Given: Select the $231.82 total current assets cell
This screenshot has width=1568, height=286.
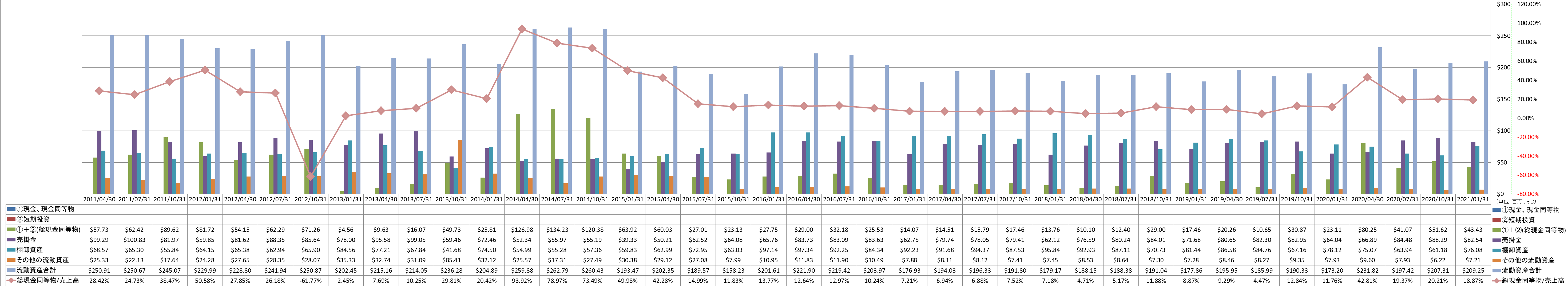Looking at the screenshot, I should coord(1367,271).
